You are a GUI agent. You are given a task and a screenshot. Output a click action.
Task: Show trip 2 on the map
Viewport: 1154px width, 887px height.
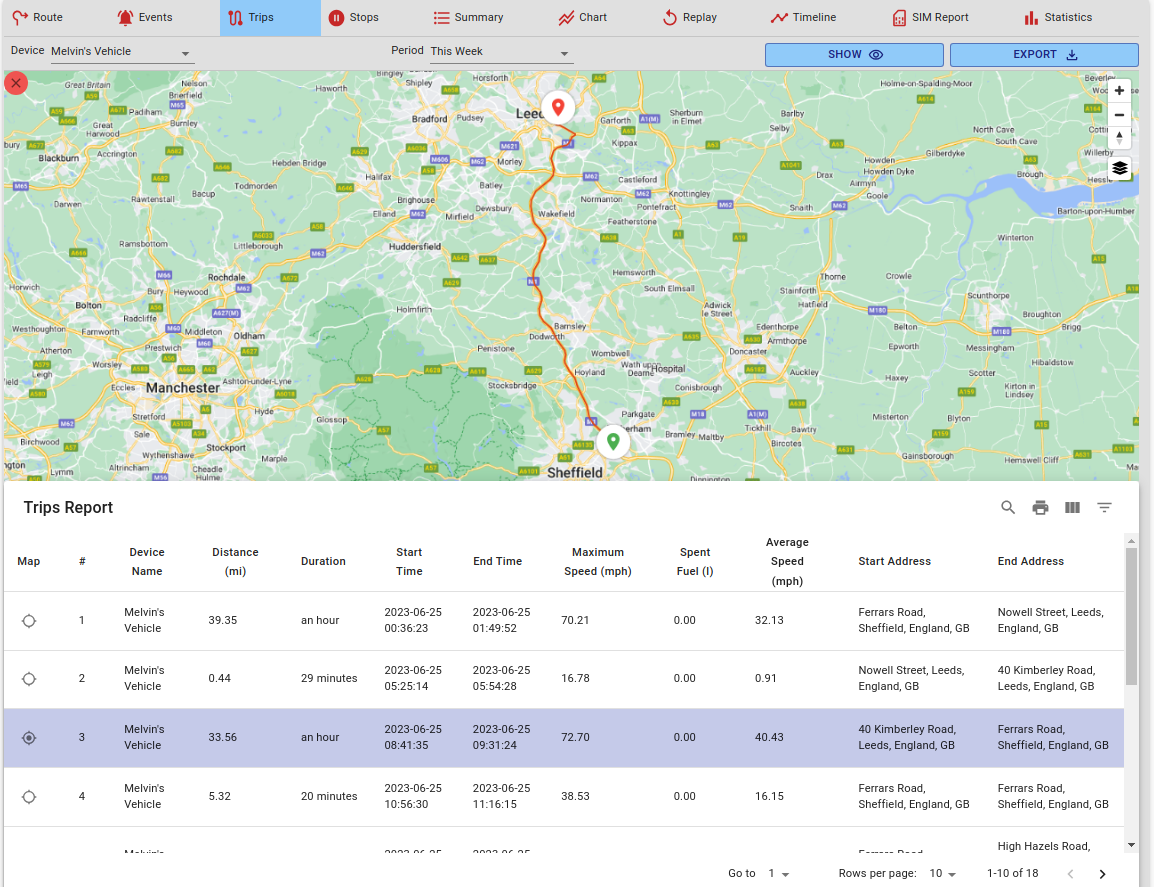(29, 679)
